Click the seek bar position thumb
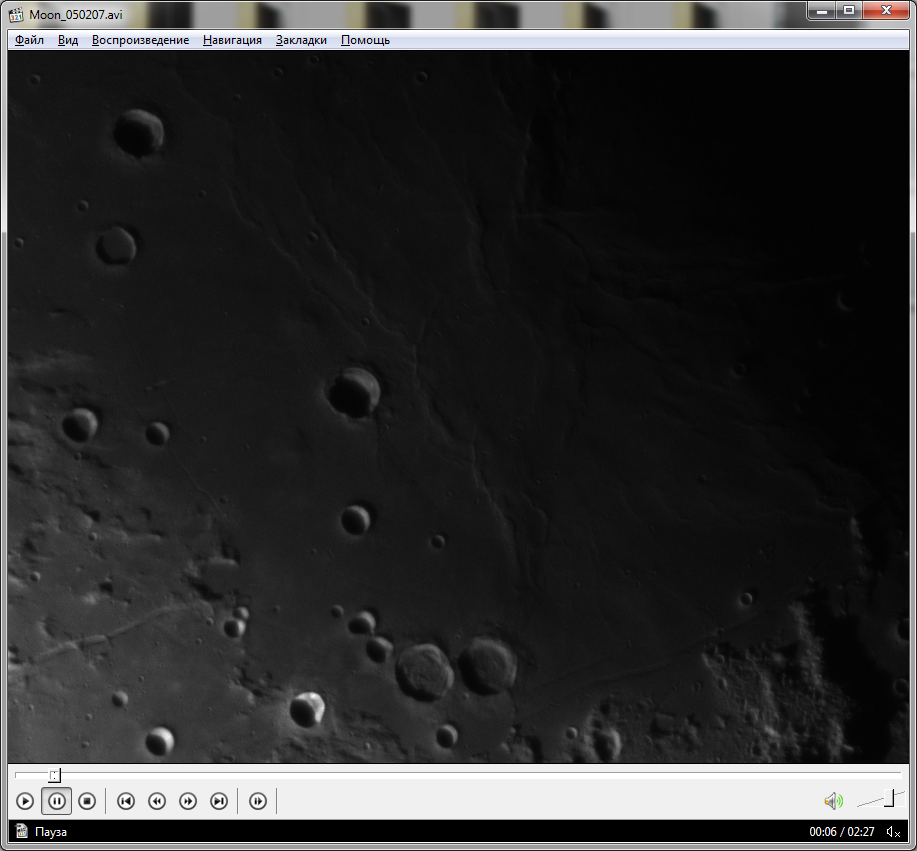The width and height of the screenshot is (917, 851). [x=55, y=775]
